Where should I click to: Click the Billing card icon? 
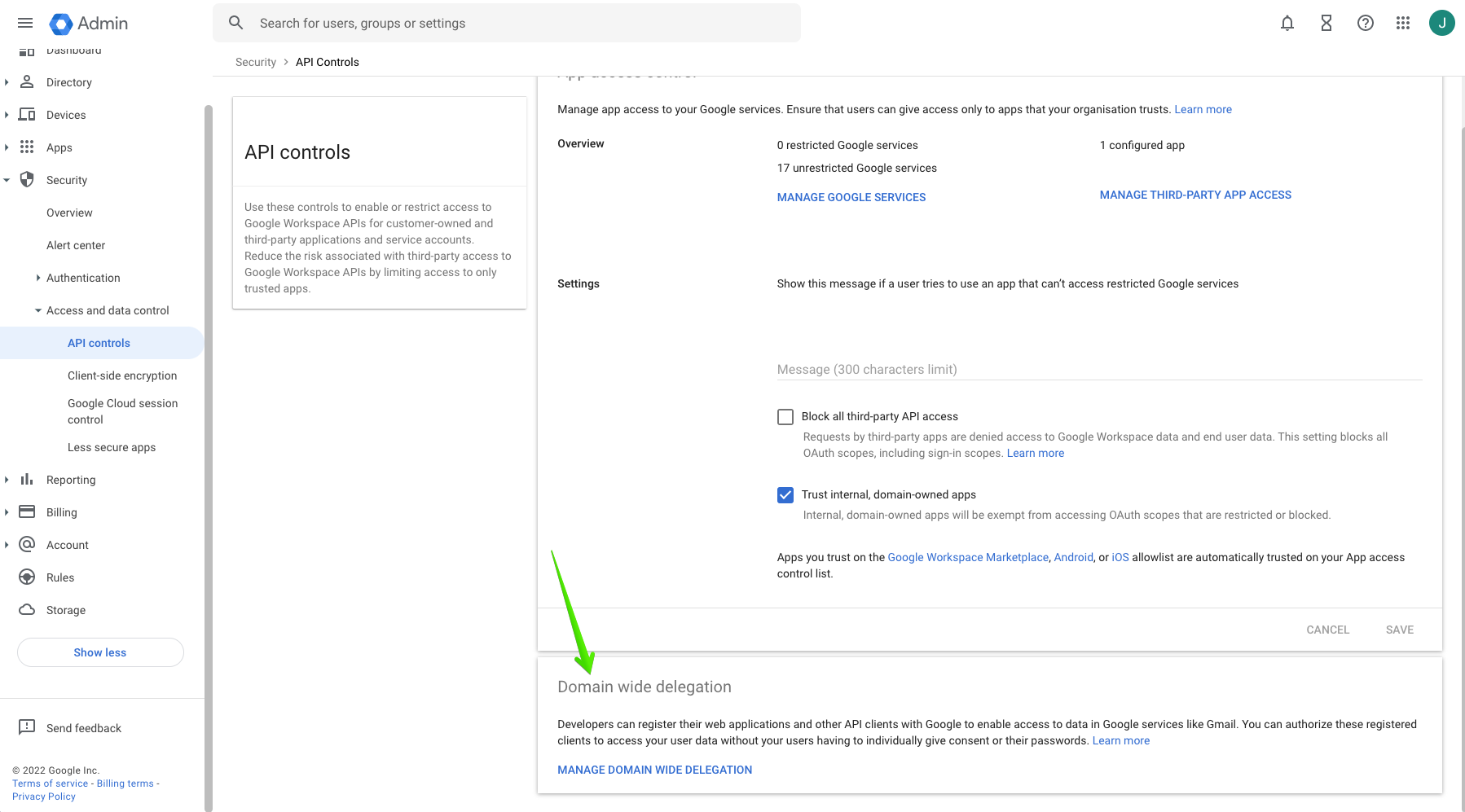27,511
